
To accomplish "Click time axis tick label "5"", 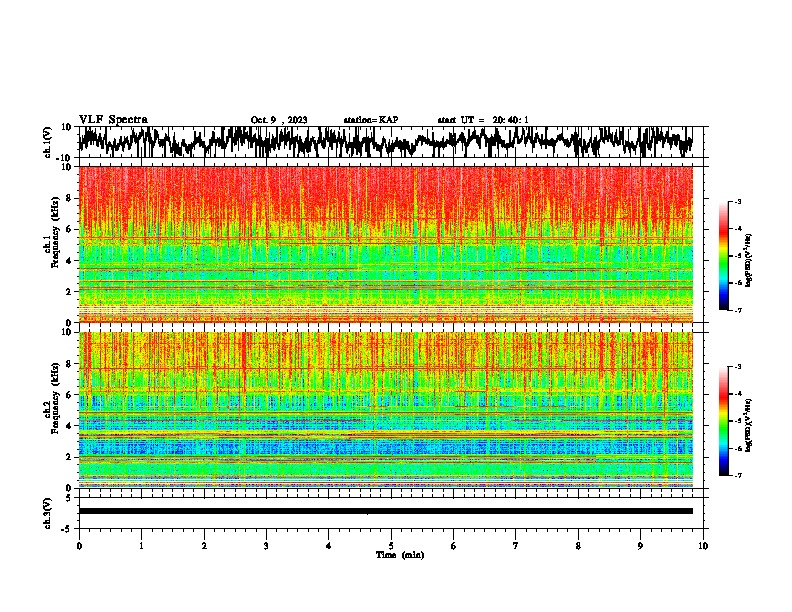I will [391, 546].
